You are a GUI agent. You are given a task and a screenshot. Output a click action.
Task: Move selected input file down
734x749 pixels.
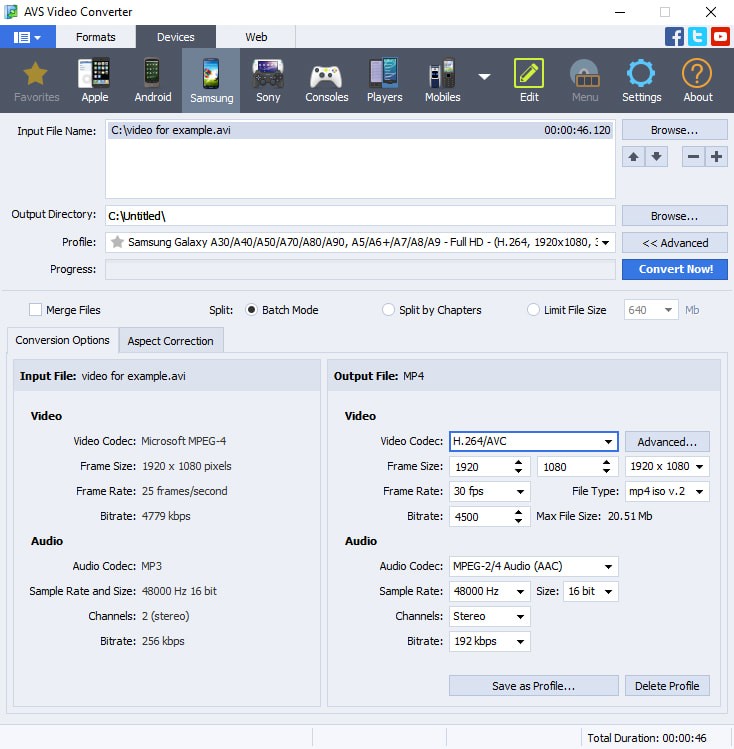[656, 157]
